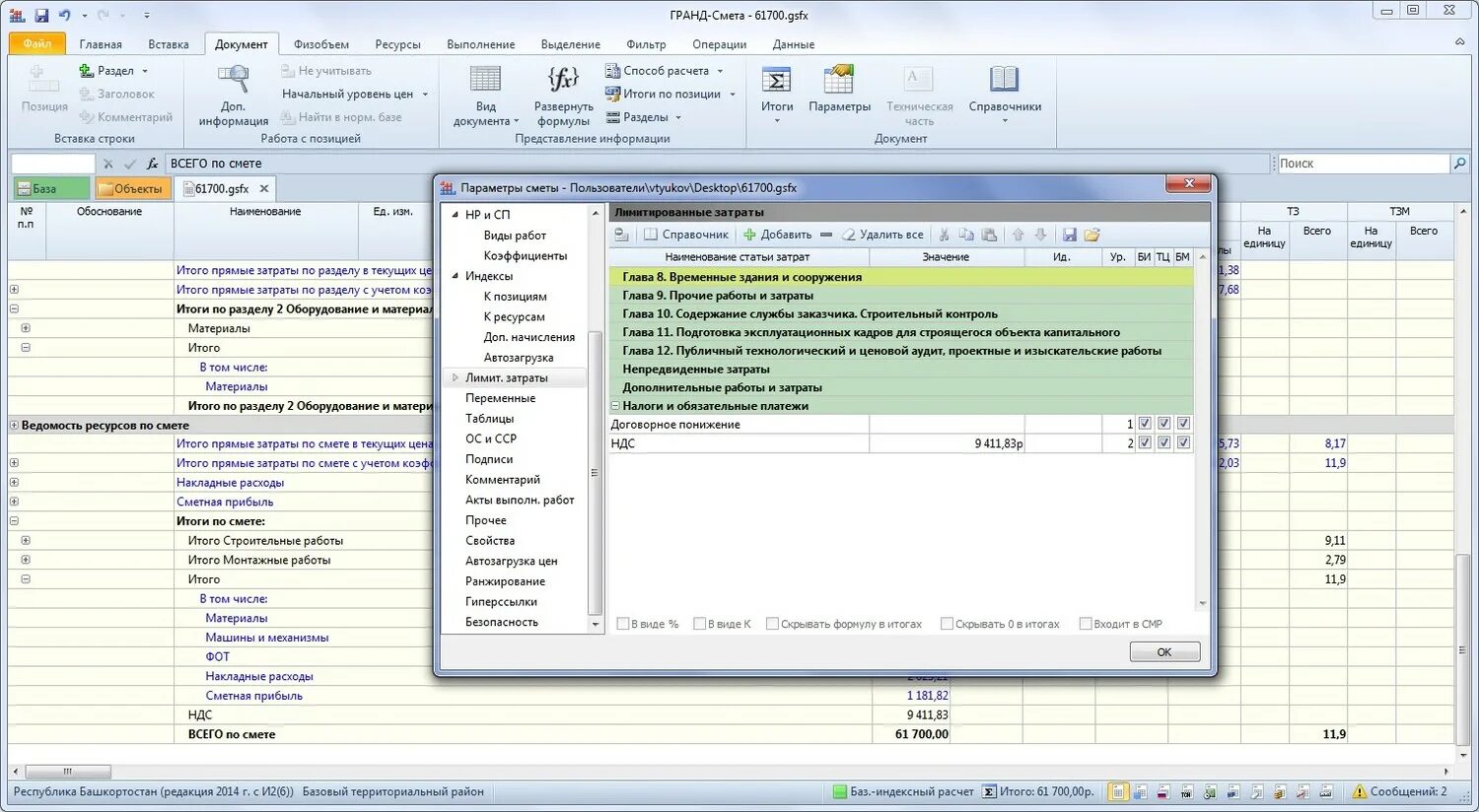Click the Справочник button in dialog toolbar

click(686, 235)
